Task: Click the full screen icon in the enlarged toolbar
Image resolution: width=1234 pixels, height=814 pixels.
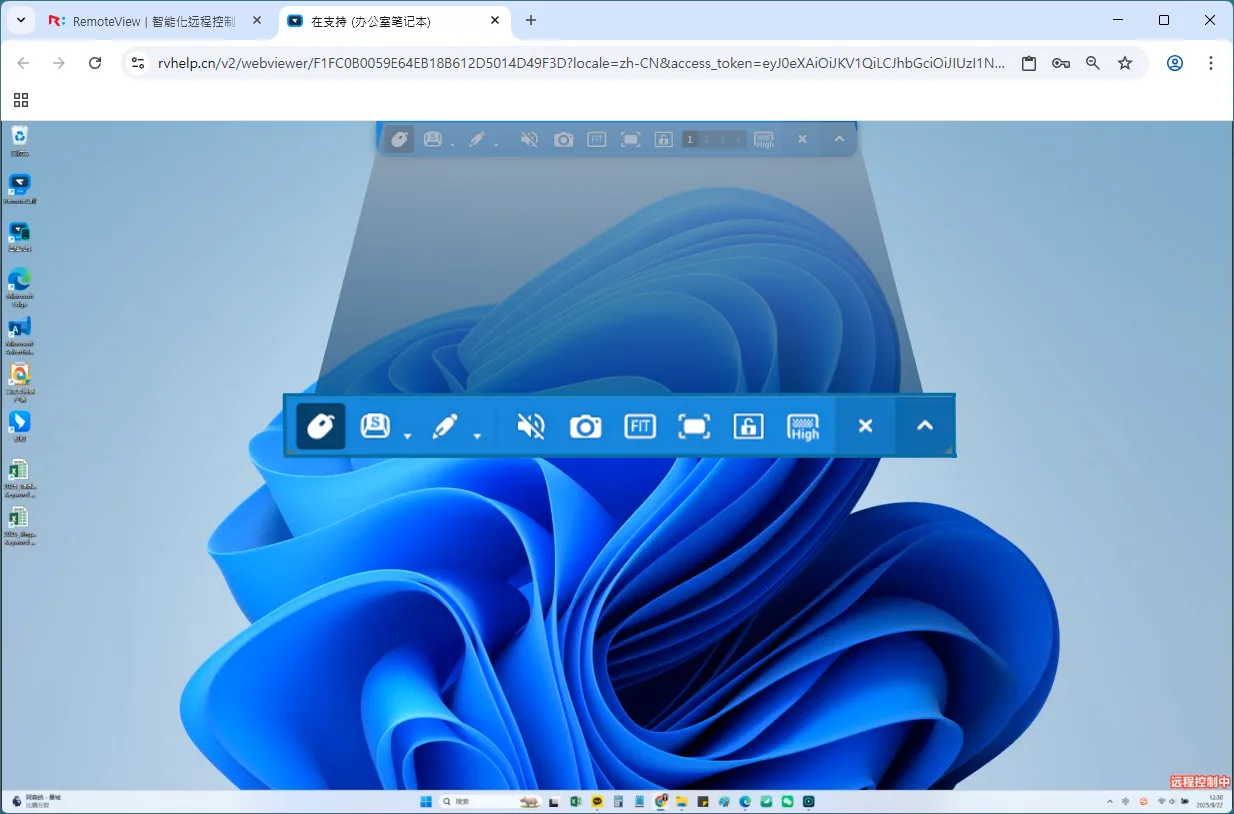Action: pos(694,427)
